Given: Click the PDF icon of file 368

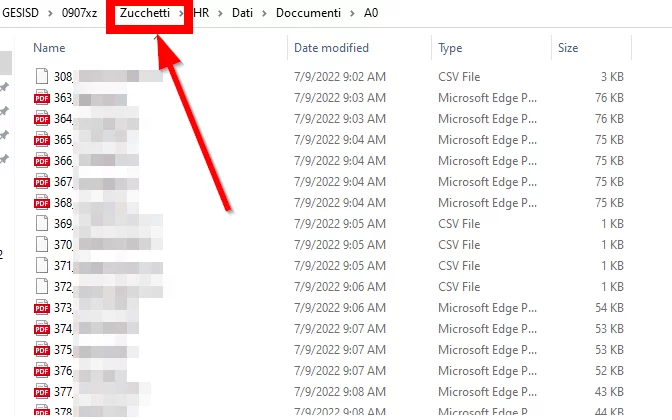Looking at the screenshot, I should (x=42, y=203).
